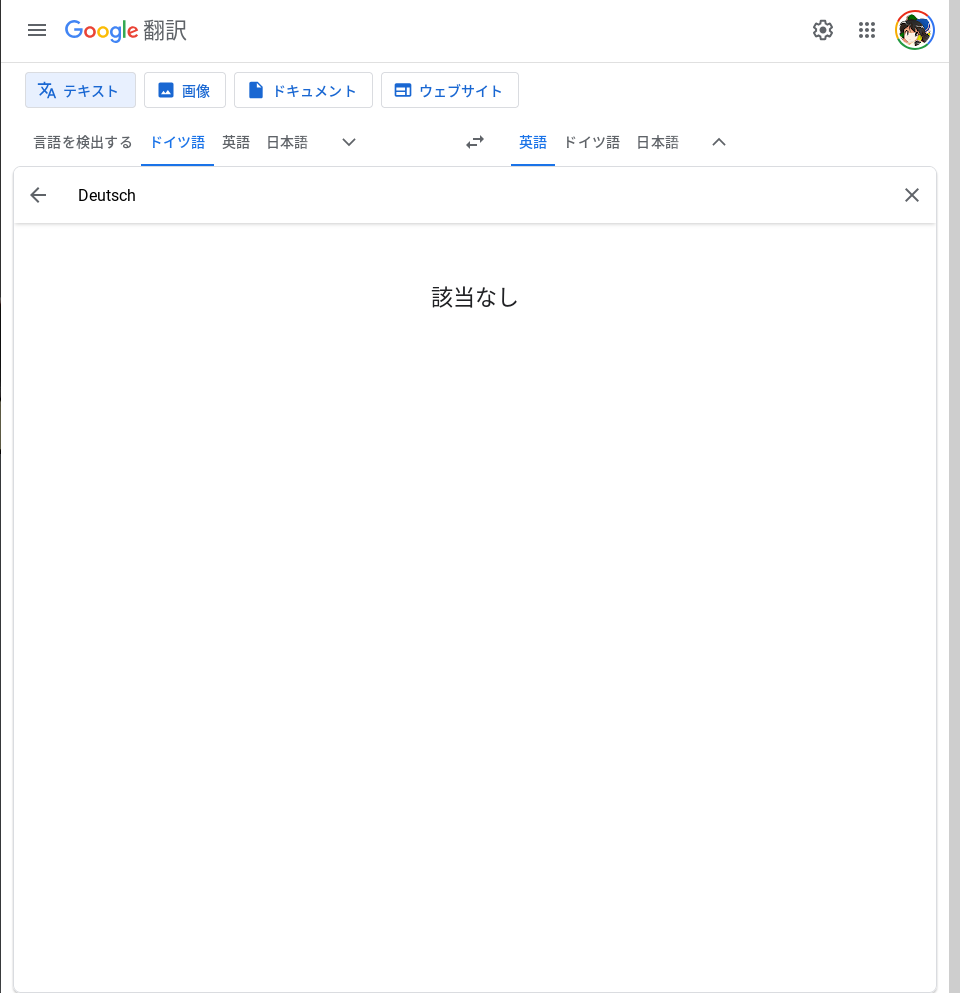Open the settings gear icon
The height and width of the screenshot is (993, 960).
coord(823,30)
